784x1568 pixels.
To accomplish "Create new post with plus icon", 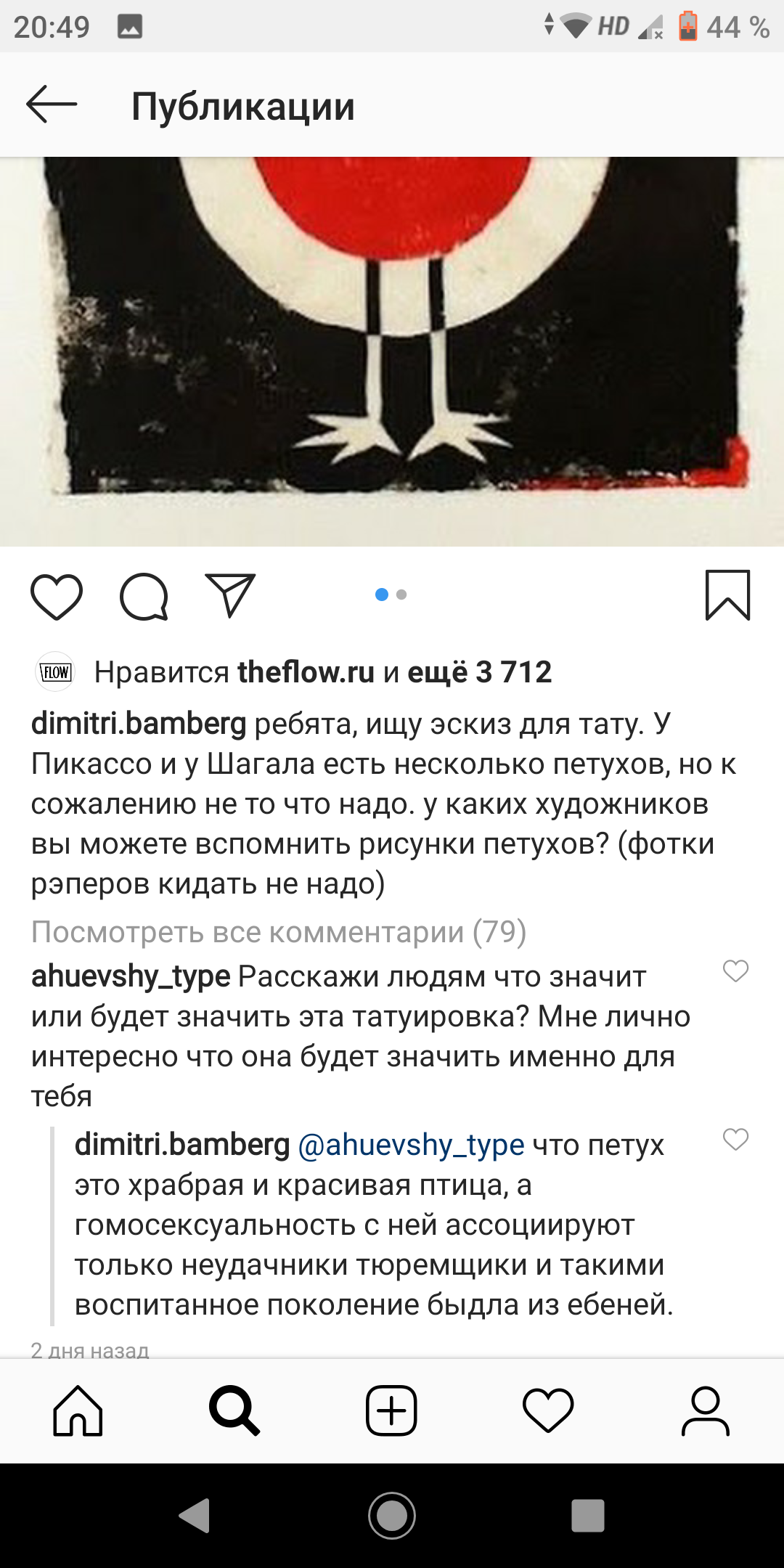I will click(x=391, y=1410).
